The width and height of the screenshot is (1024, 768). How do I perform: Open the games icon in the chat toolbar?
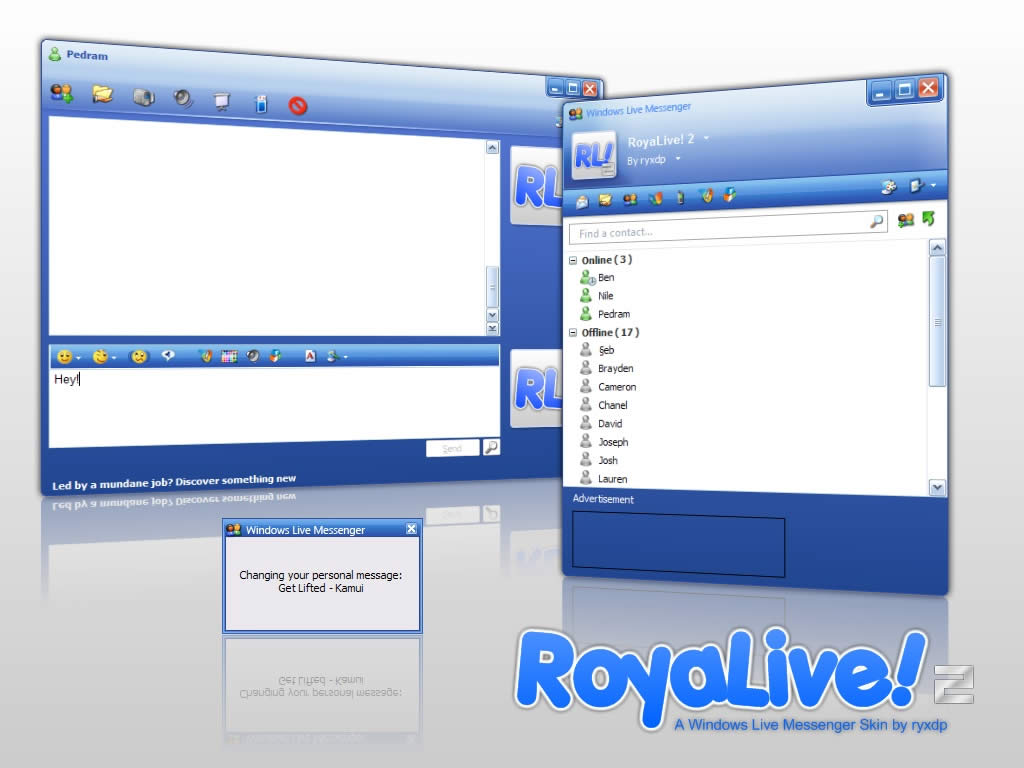[261, 103]
